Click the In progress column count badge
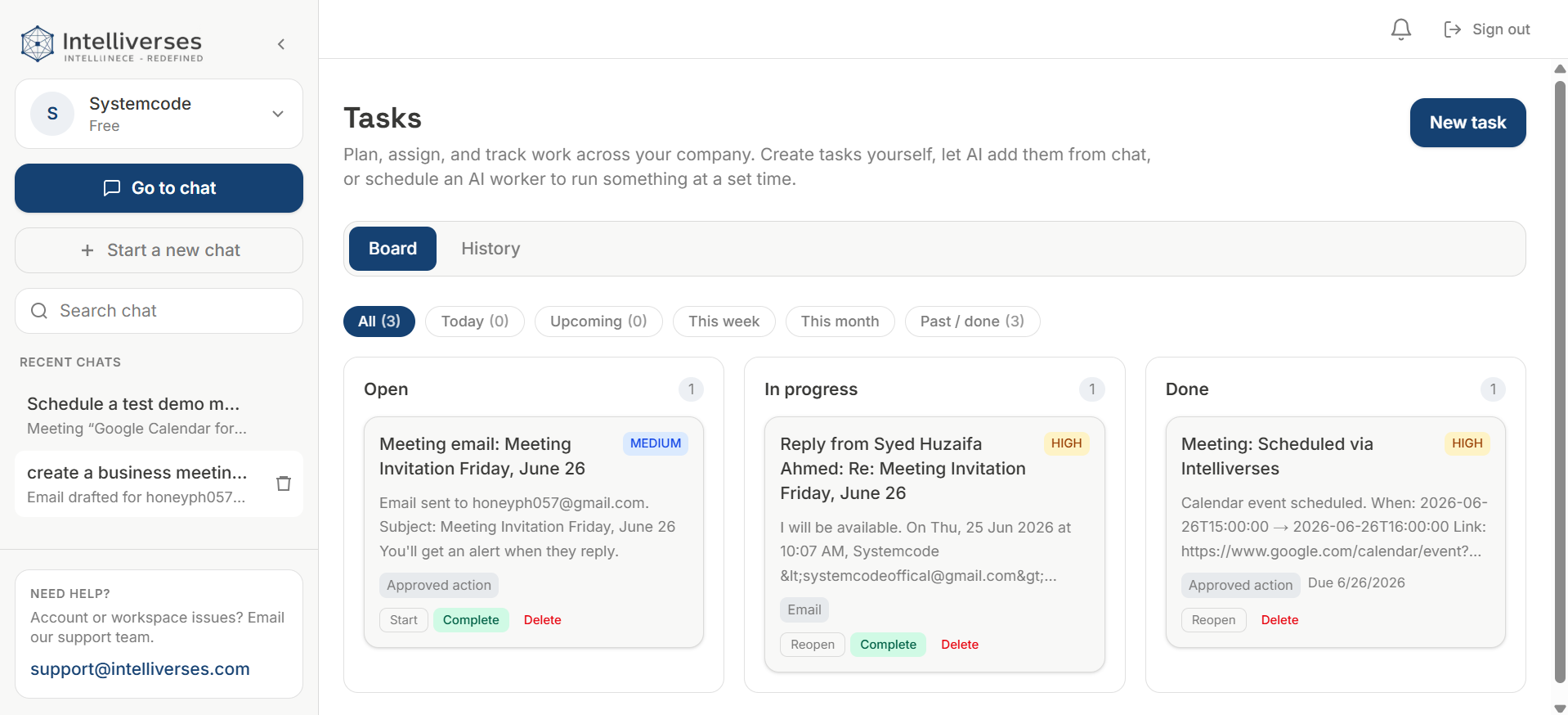The width and height of the screenshot is (1568, 715). tap(1092, 389)
